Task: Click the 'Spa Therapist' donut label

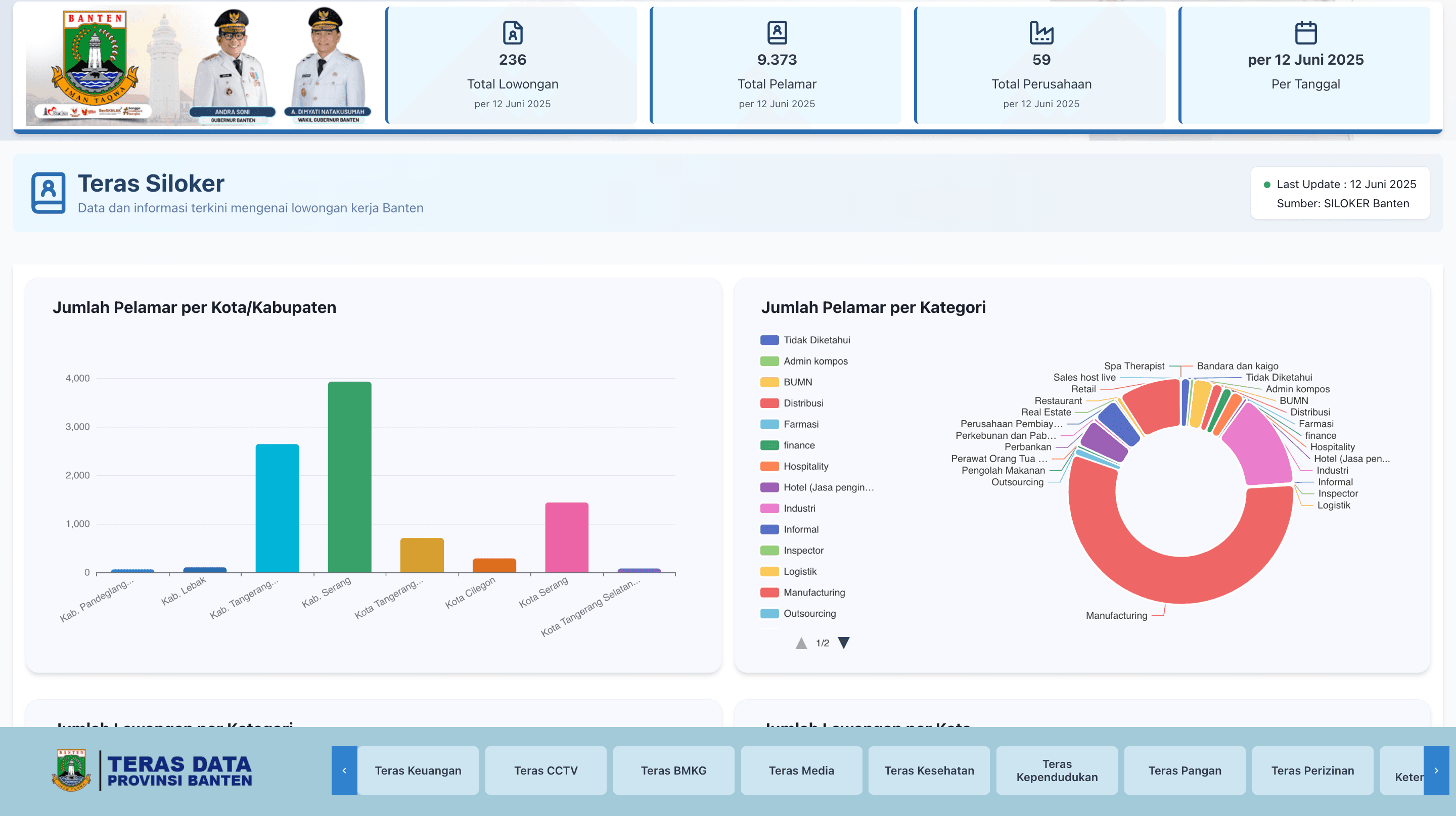Action: tap(1134, 366)
